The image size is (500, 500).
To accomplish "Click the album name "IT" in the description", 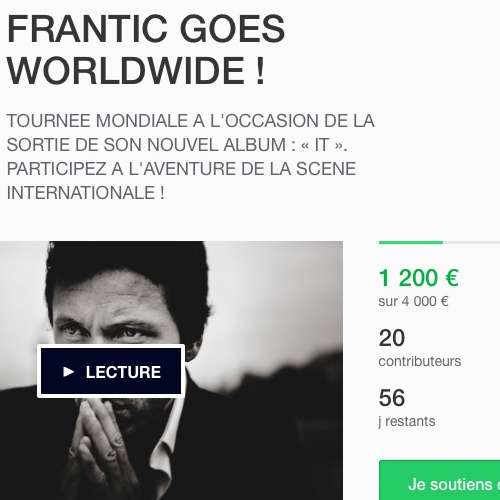I will click(x=320, y=145).
